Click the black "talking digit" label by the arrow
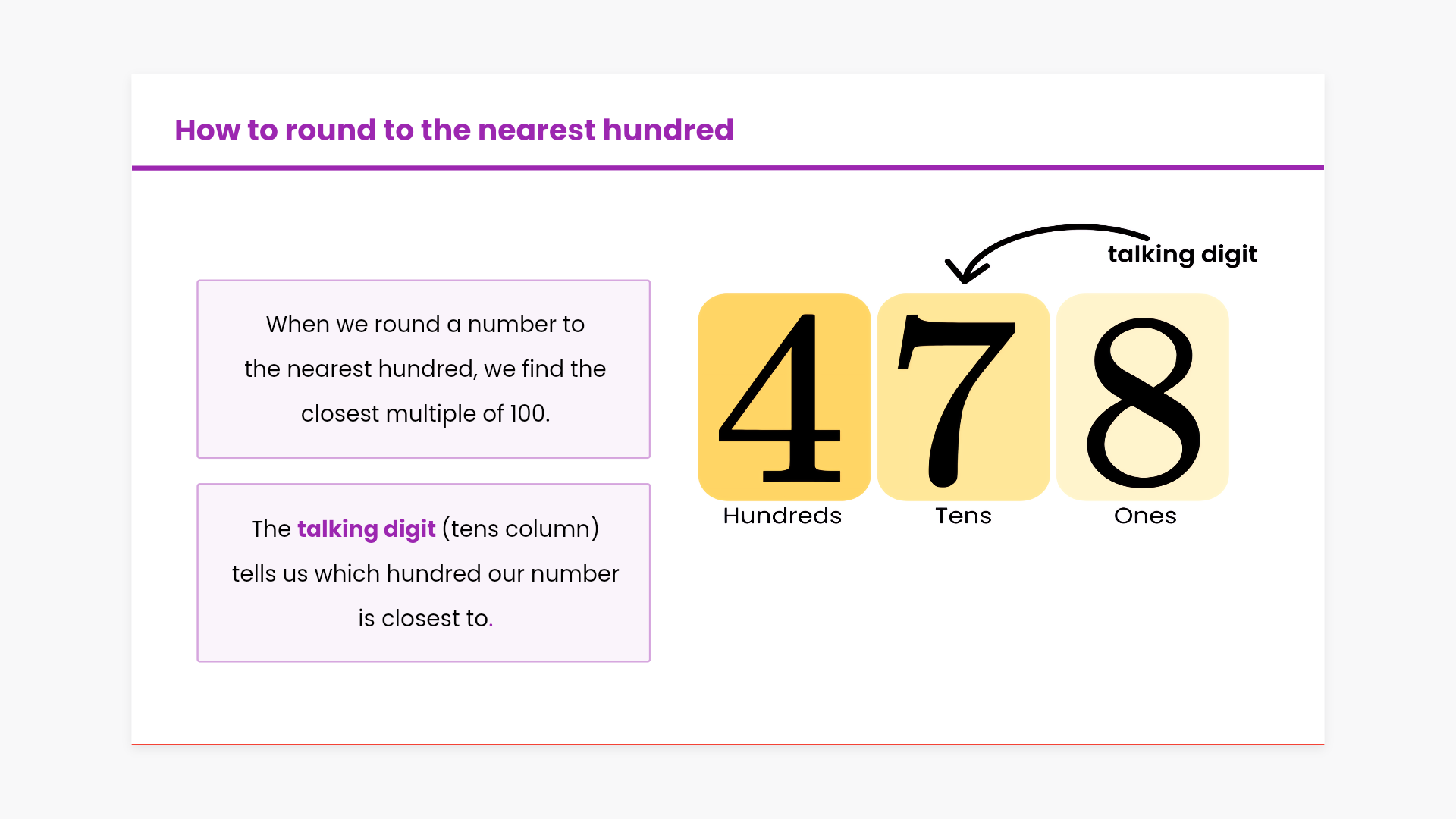The image size is (1456, 819). [x=1182, y=254]
